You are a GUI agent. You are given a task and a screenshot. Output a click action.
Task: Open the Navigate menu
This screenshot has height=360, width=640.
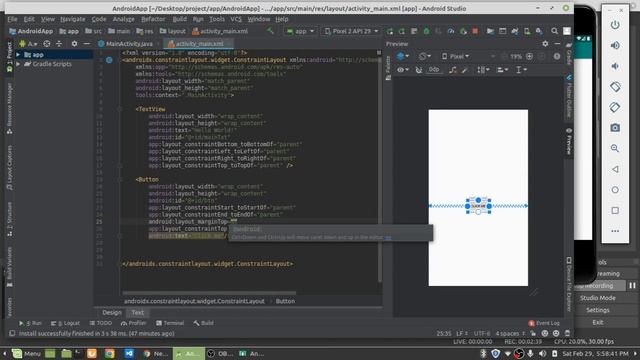[x=73, y=19]
